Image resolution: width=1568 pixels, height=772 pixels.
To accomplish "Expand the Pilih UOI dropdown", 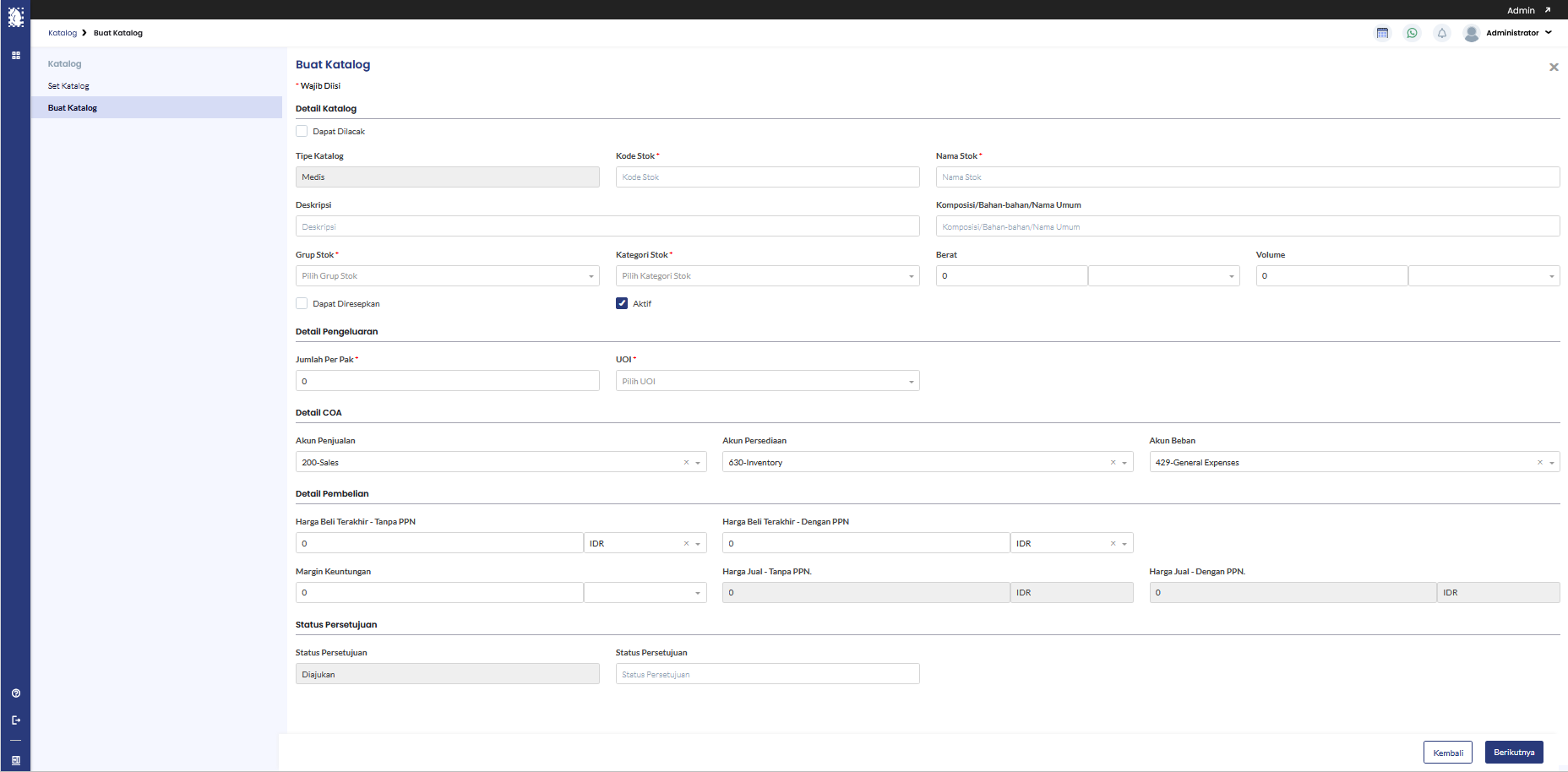I will click(x=768, y=381).
